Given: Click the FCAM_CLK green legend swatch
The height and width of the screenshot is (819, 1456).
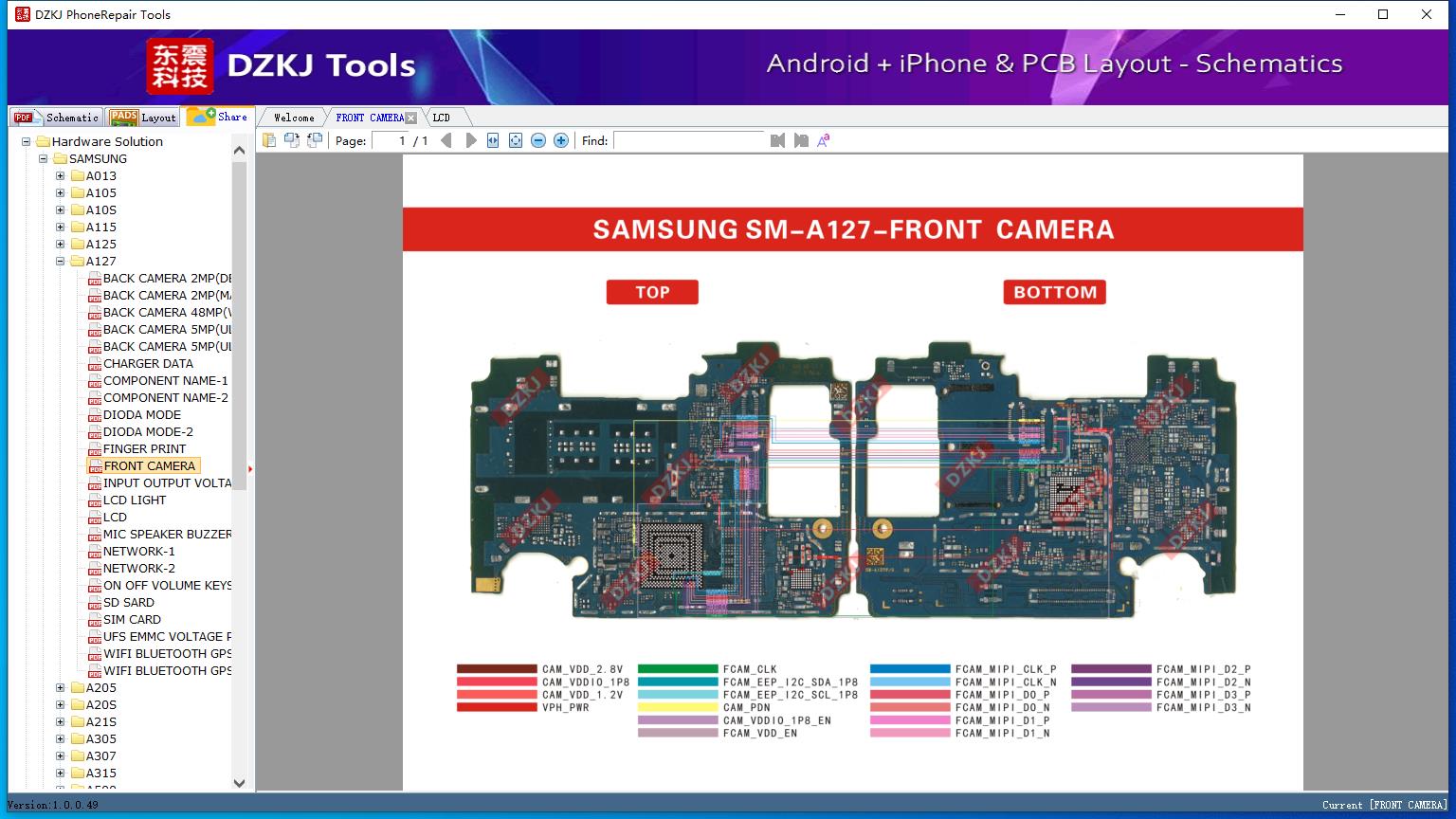Looking at the screenshot, I should tap(678, 669).
